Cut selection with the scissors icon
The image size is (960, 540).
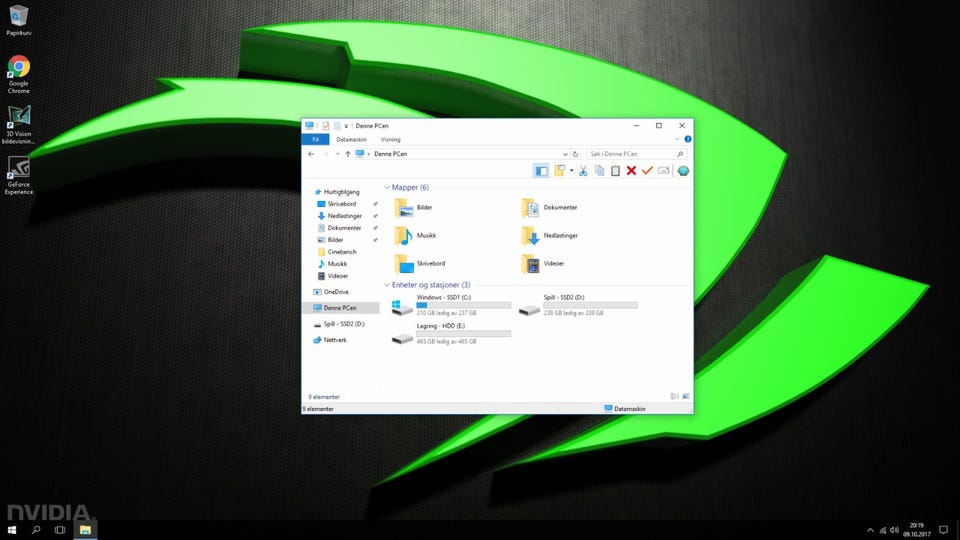(x=583, y=171)
